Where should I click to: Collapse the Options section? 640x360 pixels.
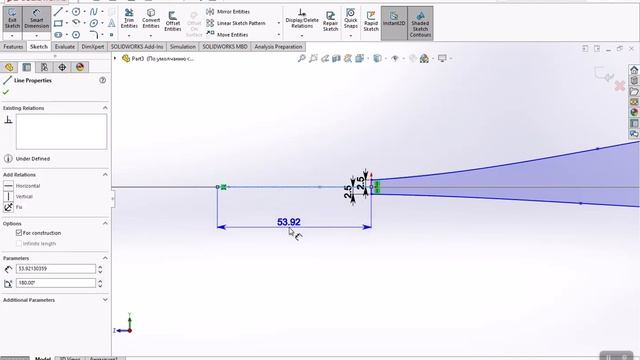[105, 223]
